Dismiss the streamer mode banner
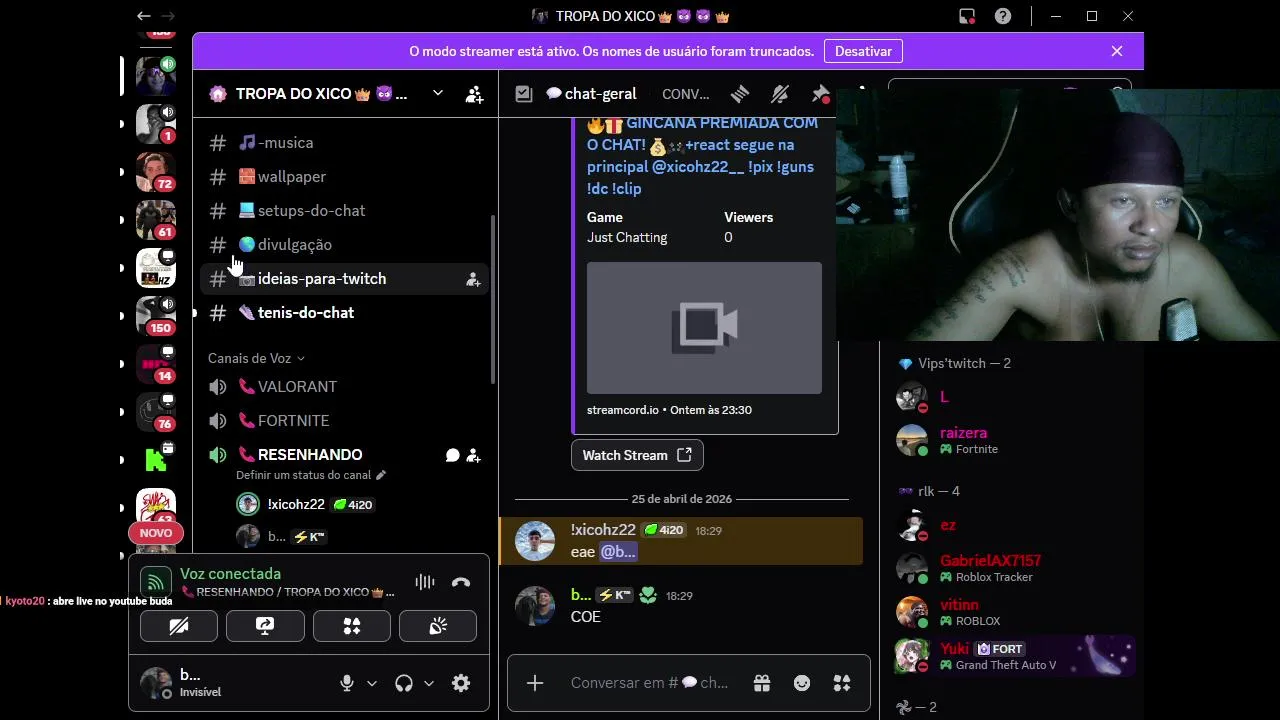Viewport: 1280px width, 720px height. (1117, 51)
